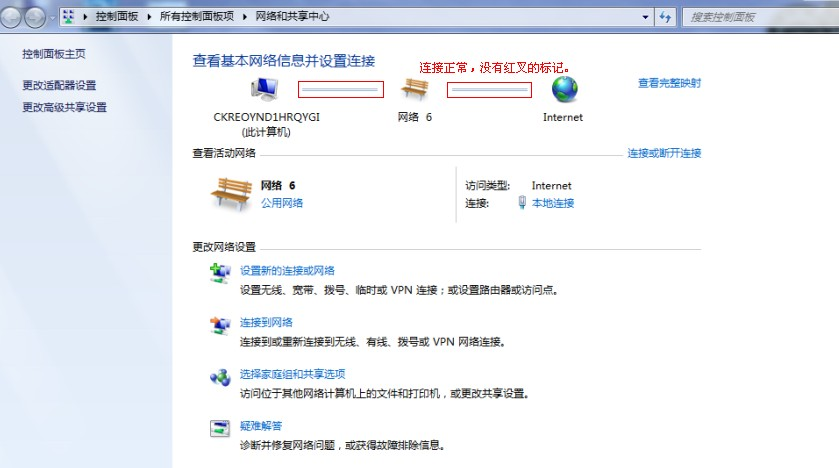Open the 本地连接 connection link

click(553, 203)
